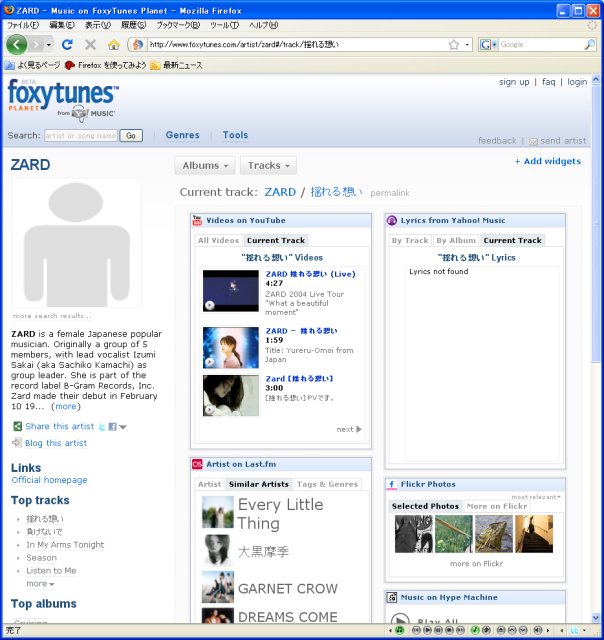This screenshot has height=640, width=604.
Task: Click the send artist envelope icon
Action: pyautogui.click(x=533, y=141)
